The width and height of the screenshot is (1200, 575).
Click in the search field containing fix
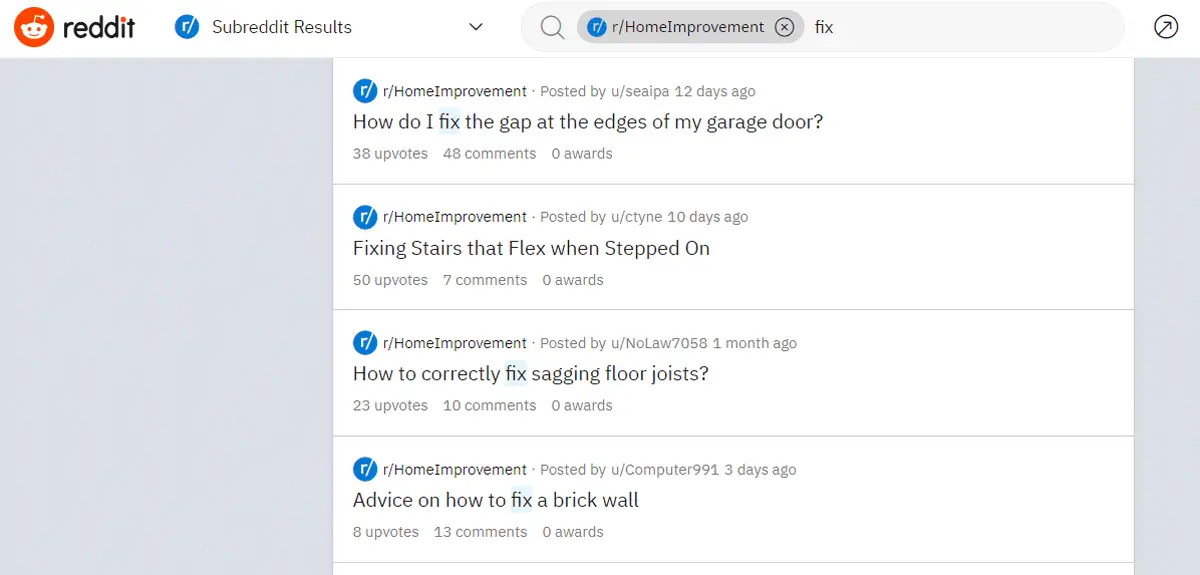click(960, 27)
